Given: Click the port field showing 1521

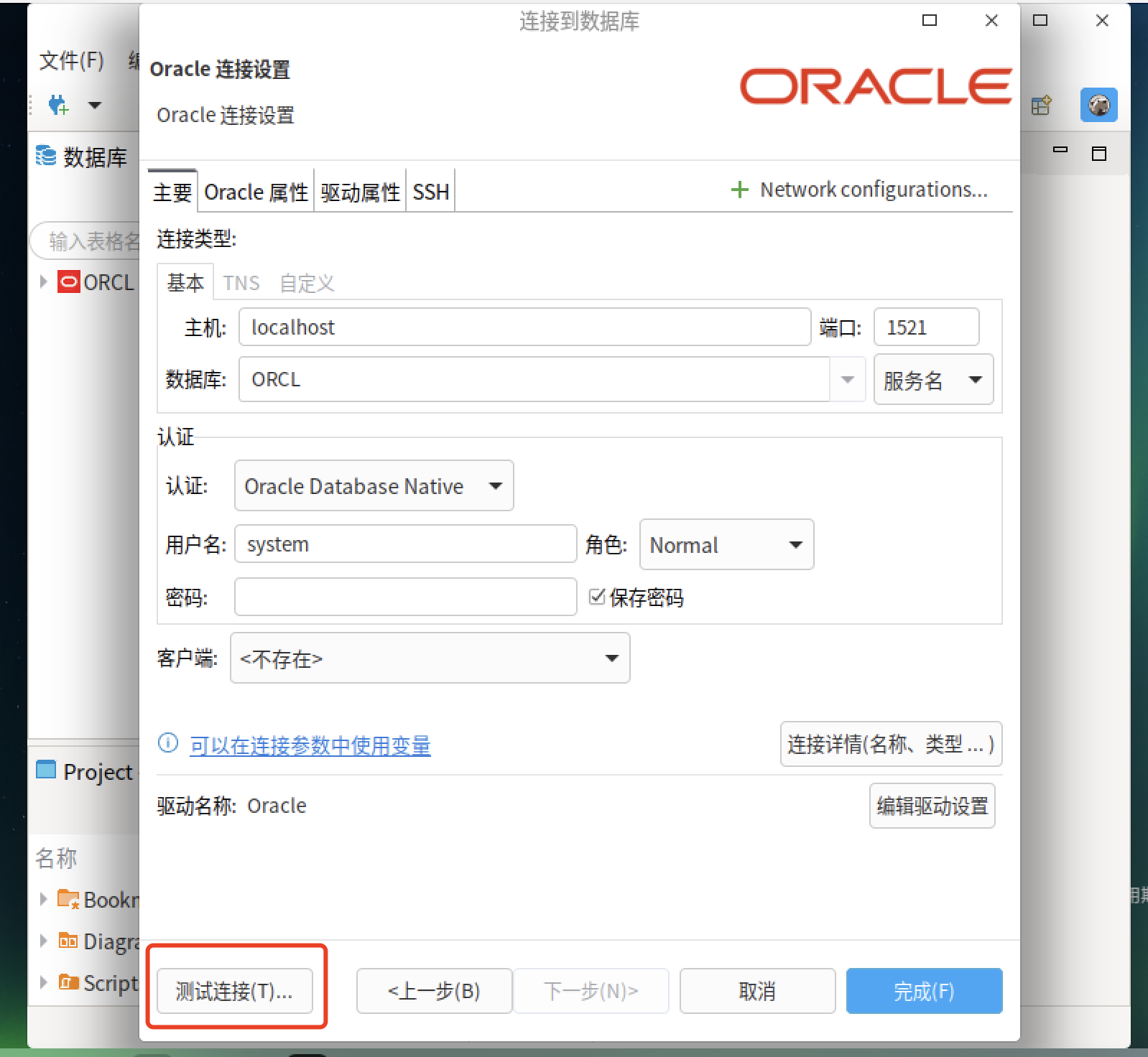Looking at the screenshot, I should (x=926, y=327).
